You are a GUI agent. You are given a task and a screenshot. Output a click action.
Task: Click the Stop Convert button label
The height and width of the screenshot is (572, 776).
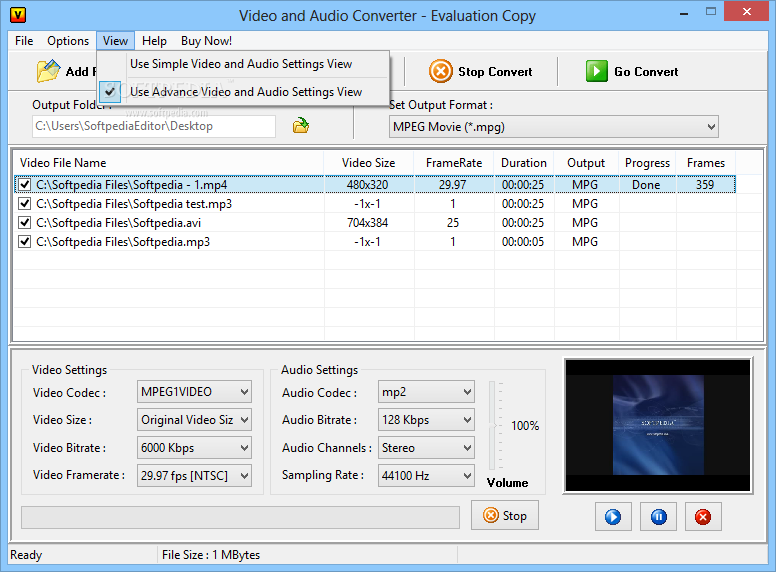click(495, 72)
